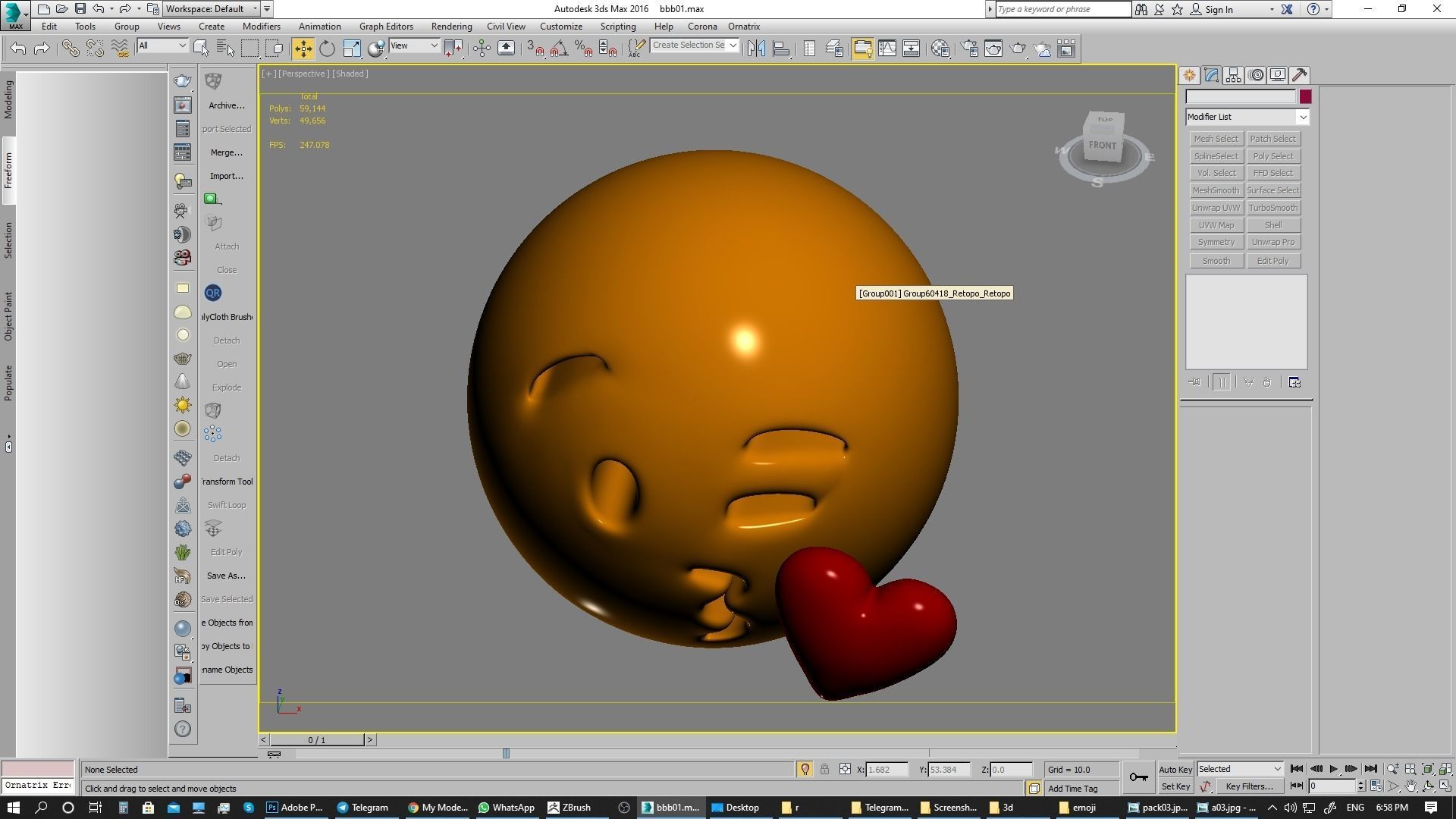Click the keyword search field
Viewport: 1456px width, 819px height.
[x=1062, y=9]
